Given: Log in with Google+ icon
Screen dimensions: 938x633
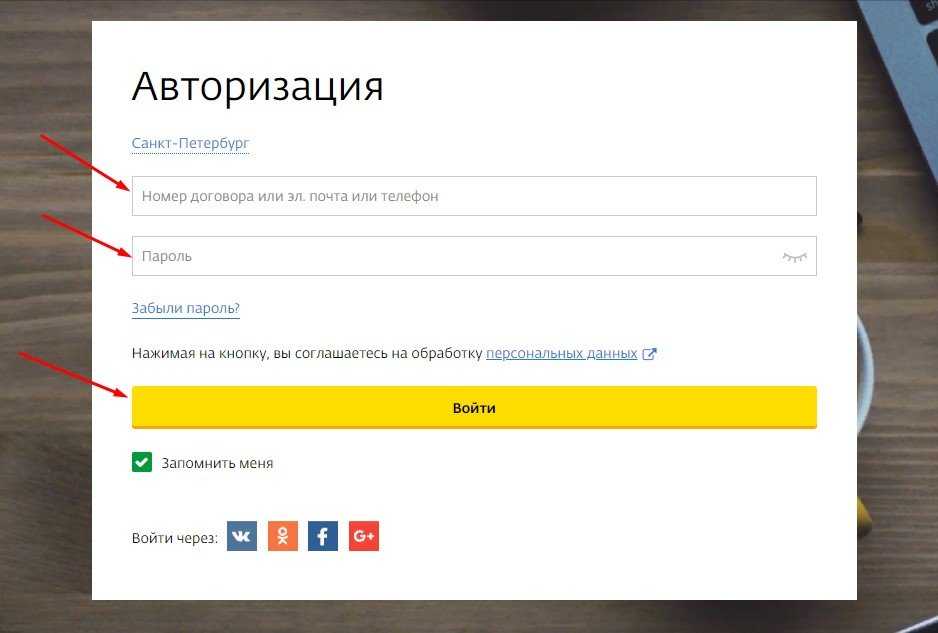Looking at the screenshot, I should tap(364, 537).
